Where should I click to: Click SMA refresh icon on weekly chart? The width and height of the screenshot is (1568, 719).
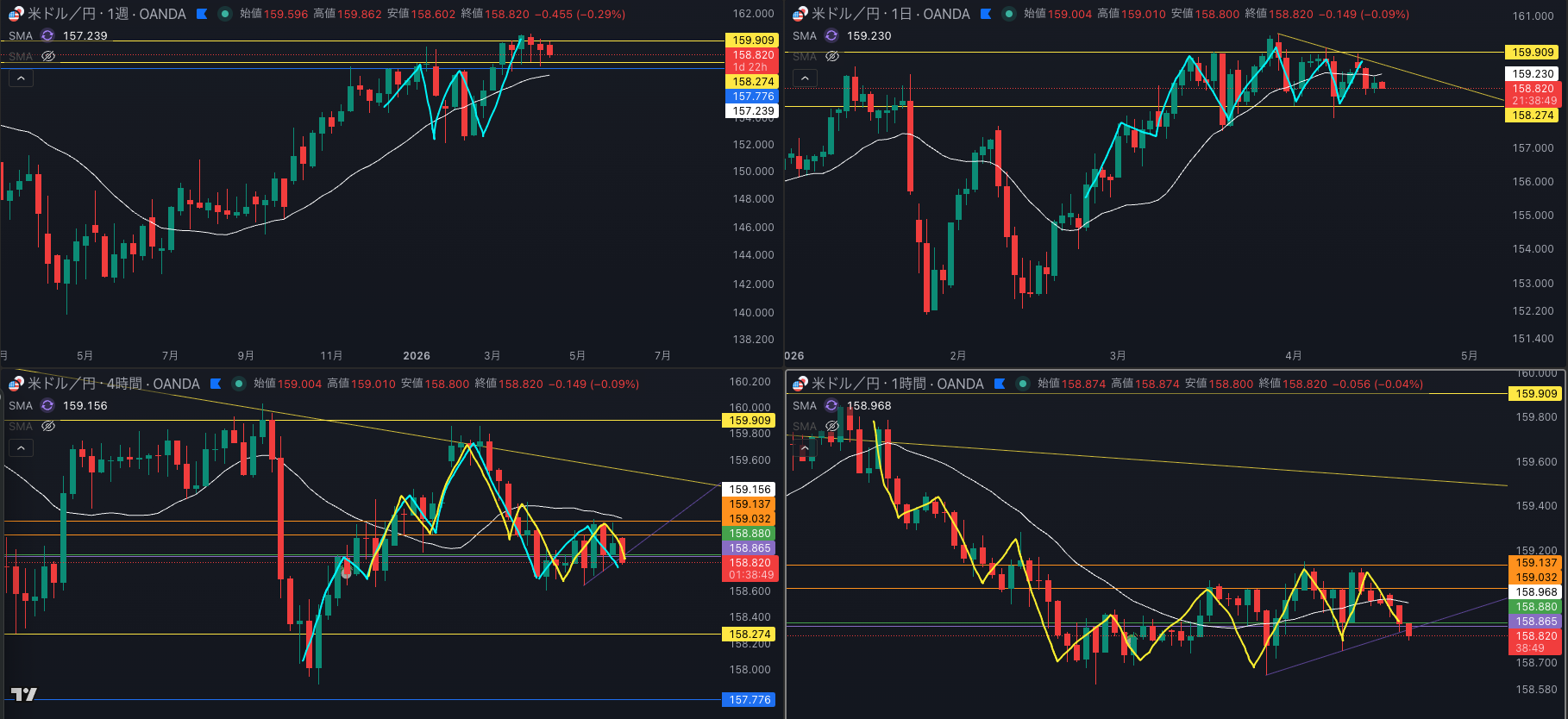47,35
